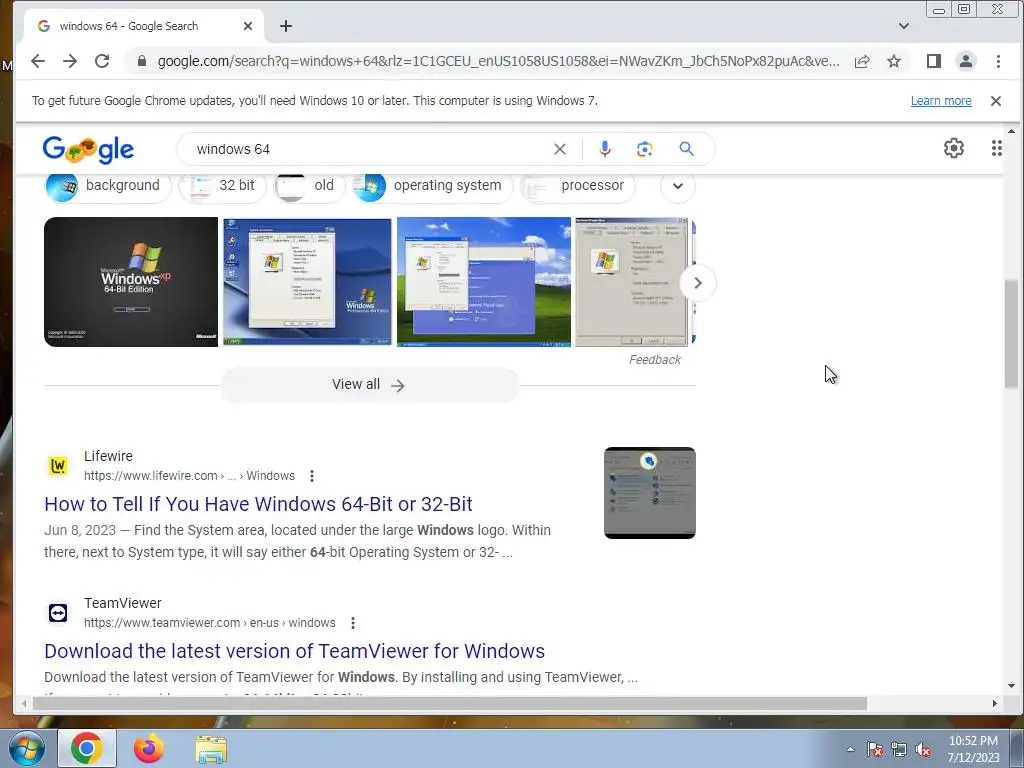Show hidden system tray icons
Image resolution: width=1024 pixels, height=768 pixels.
tap(850, 750)
